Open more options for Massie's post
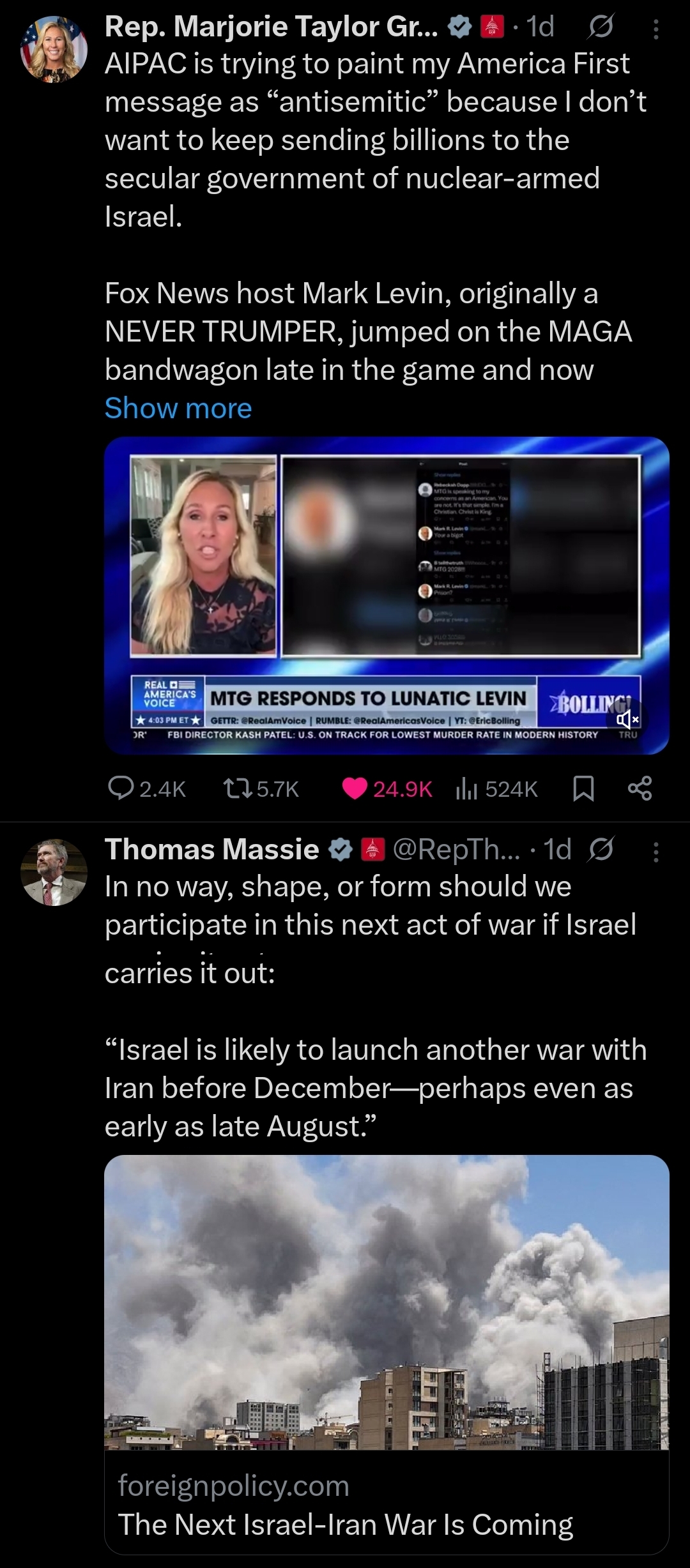Screen dimensions: 690x1568 [656, 852]
